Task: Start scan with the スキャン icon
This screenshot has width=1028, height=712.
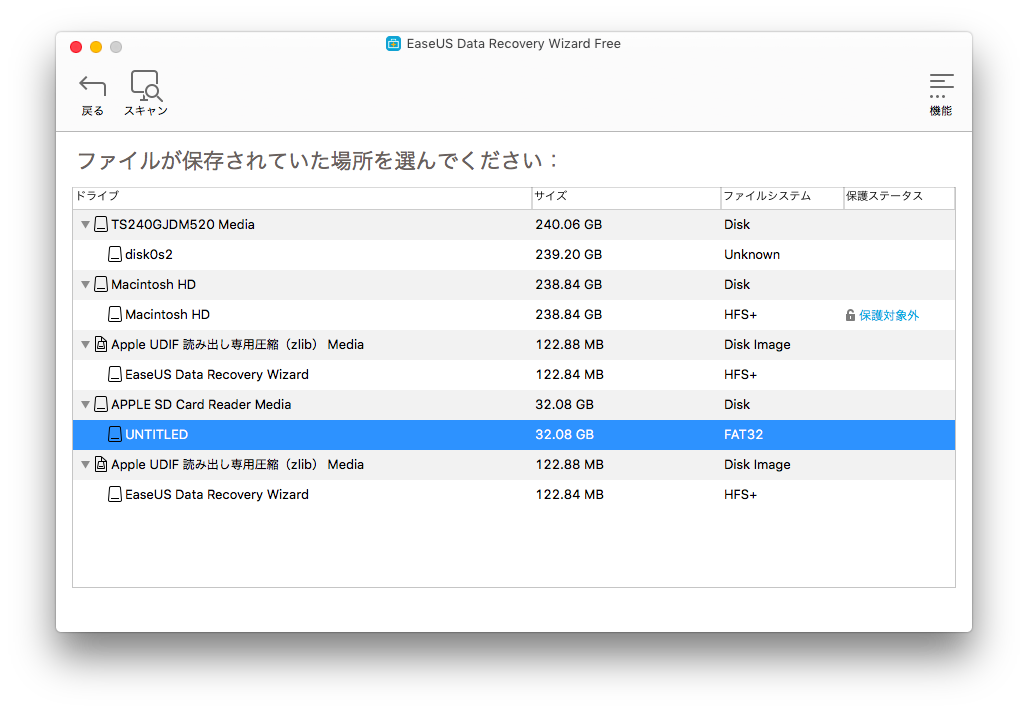Action: pyautogui.click(x=146, y=86)
